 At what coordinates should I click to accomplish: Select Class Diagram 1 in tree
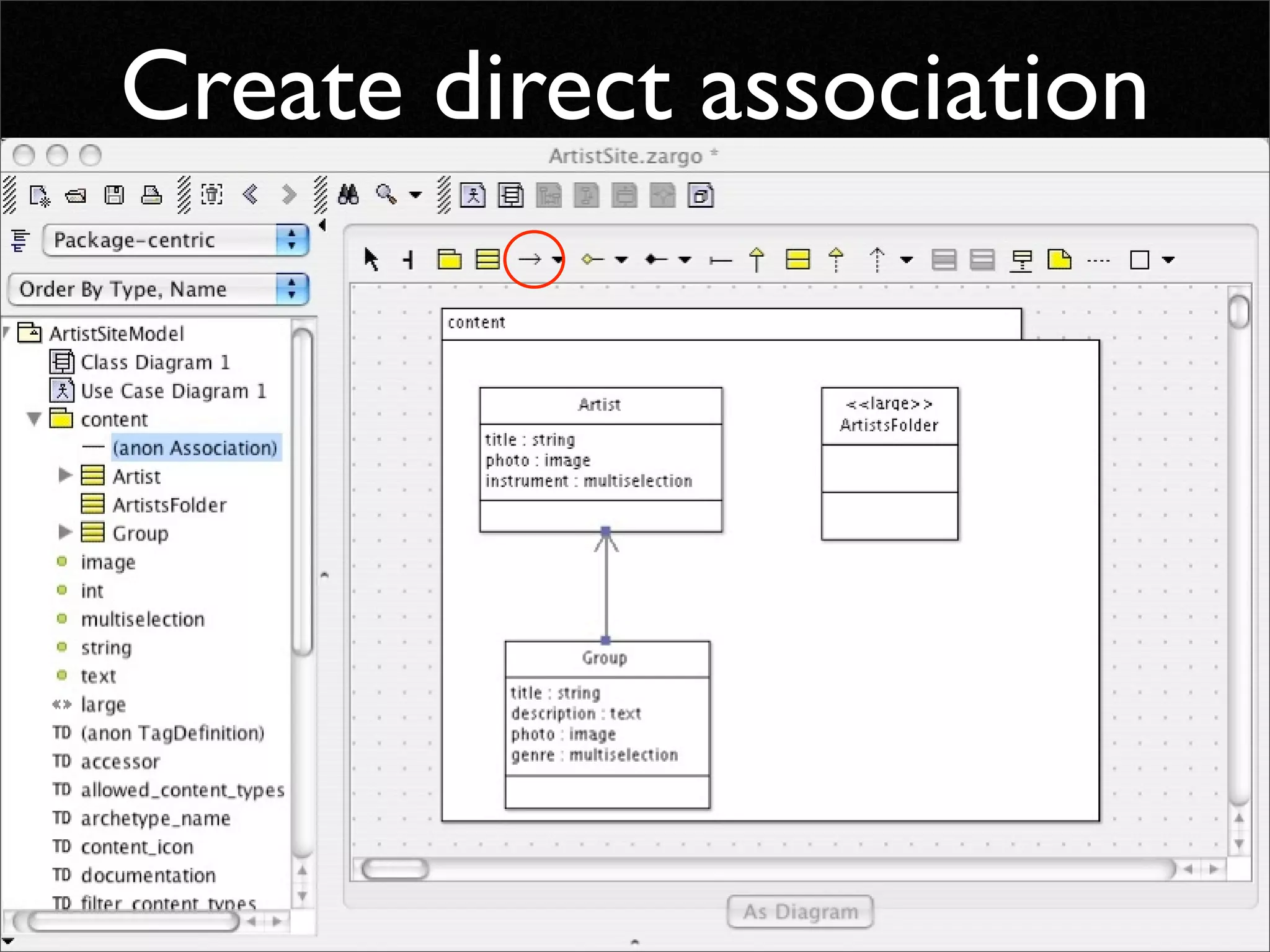[x=154, y=362]
